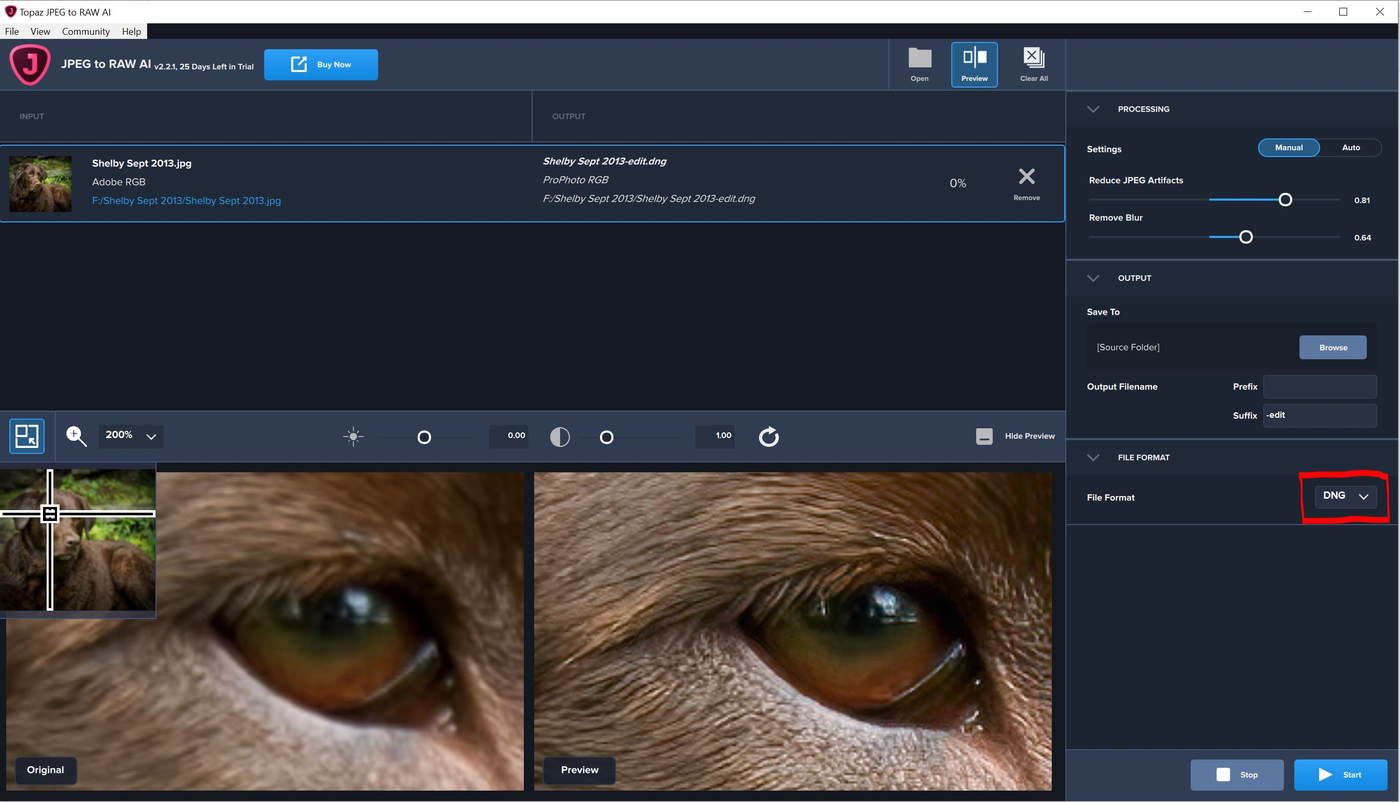Select Manual settings mode

[1288, 148]
